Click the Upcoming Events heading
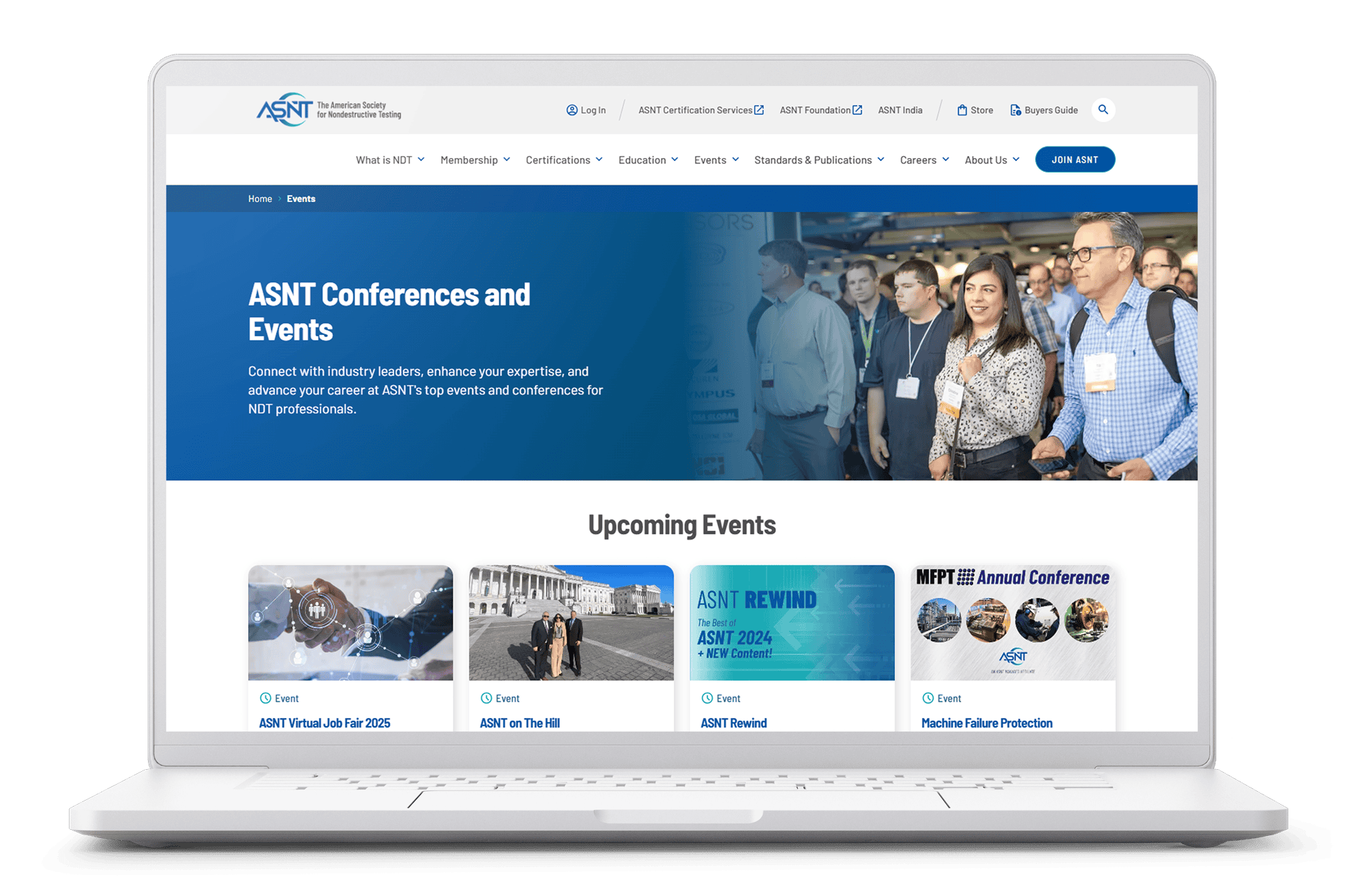 point(682,525)
